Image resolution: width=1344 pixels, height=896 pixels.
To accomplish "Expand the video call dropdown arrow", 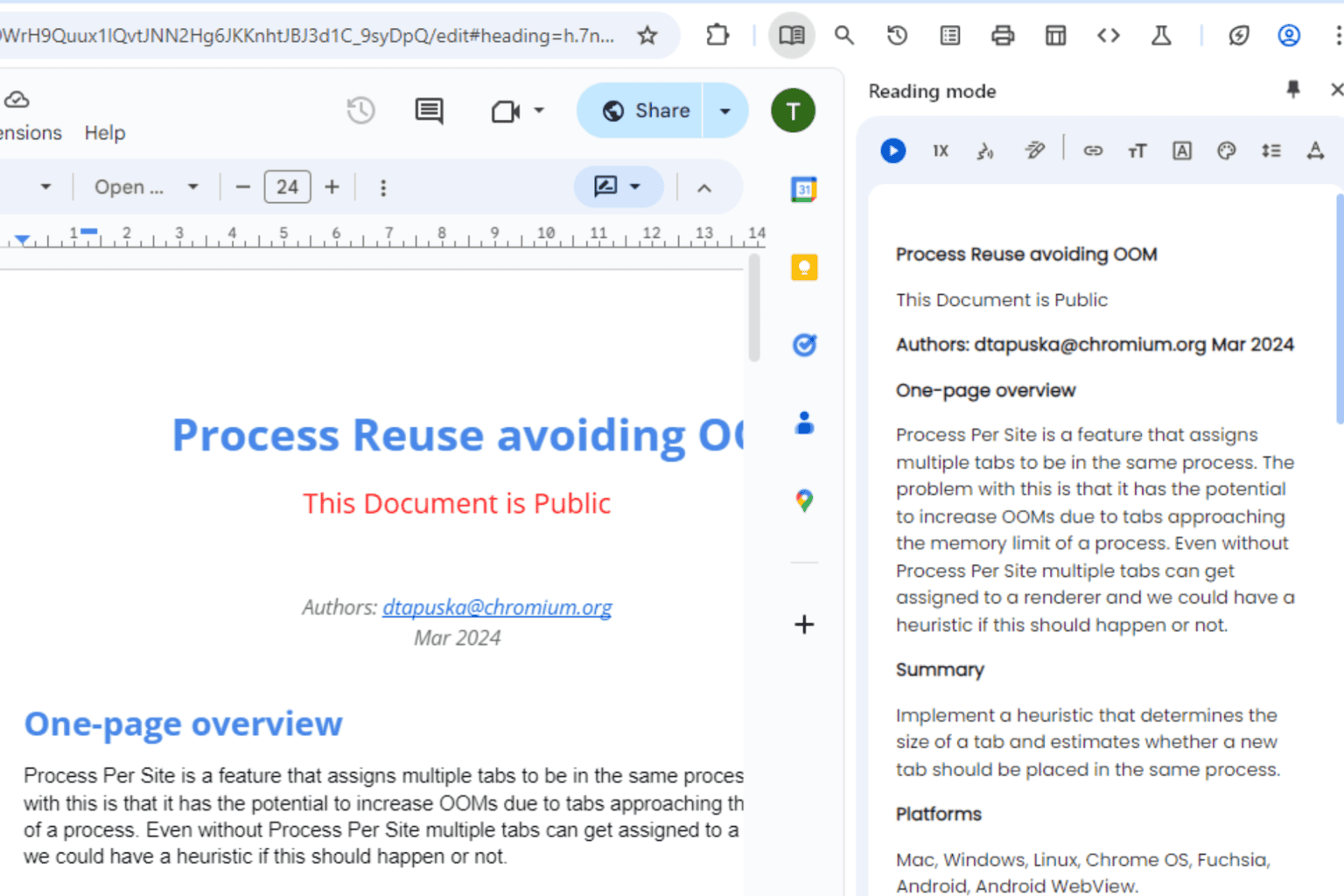I will click(539, 111).
